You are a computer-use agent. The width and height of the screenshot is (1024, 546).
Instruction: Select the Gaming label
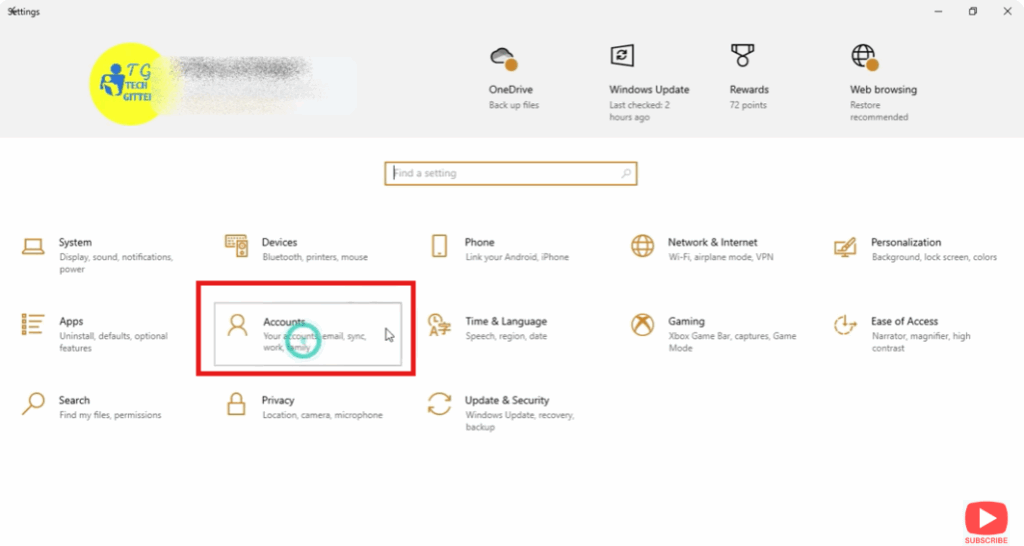(686, 321)
